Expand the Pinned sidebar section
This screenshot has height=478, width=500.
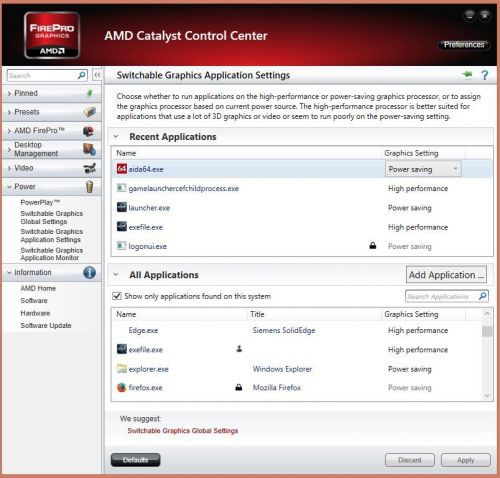click(9, 94)
